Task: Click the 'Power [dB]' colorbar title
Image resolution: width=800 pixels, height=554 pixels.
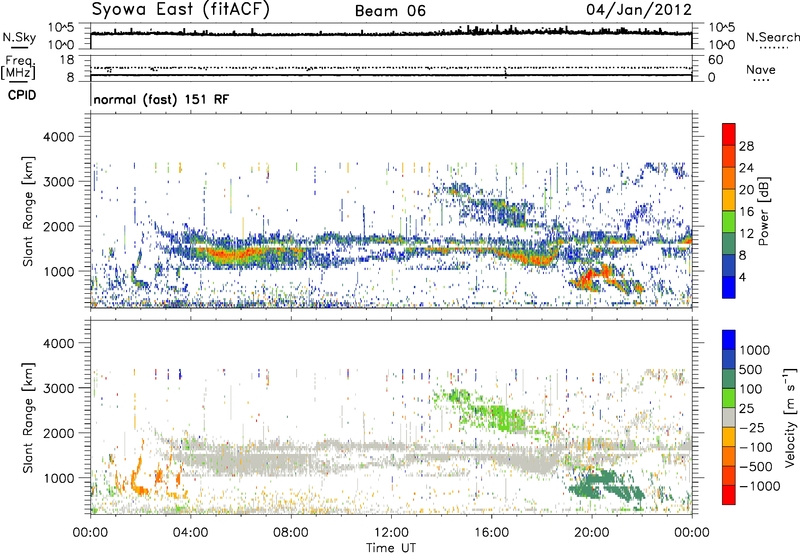Action: 764,211
